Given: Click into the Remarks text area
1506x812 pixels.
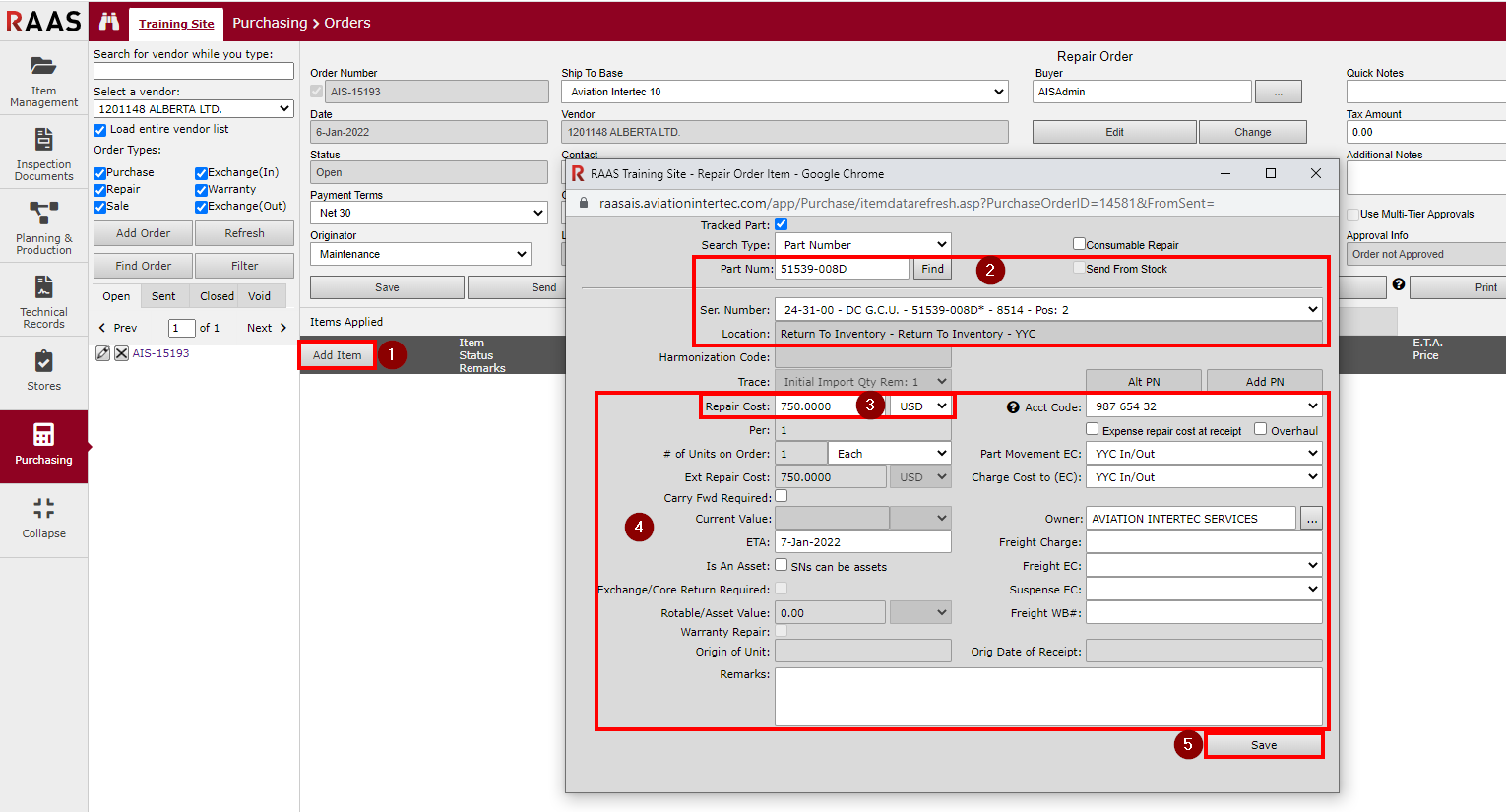Looking at the screenshot, I should (1048, 697).
